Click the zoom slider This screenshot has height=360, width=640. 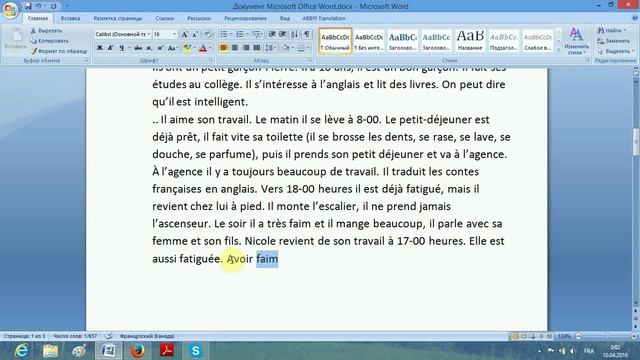coord(607,336)
